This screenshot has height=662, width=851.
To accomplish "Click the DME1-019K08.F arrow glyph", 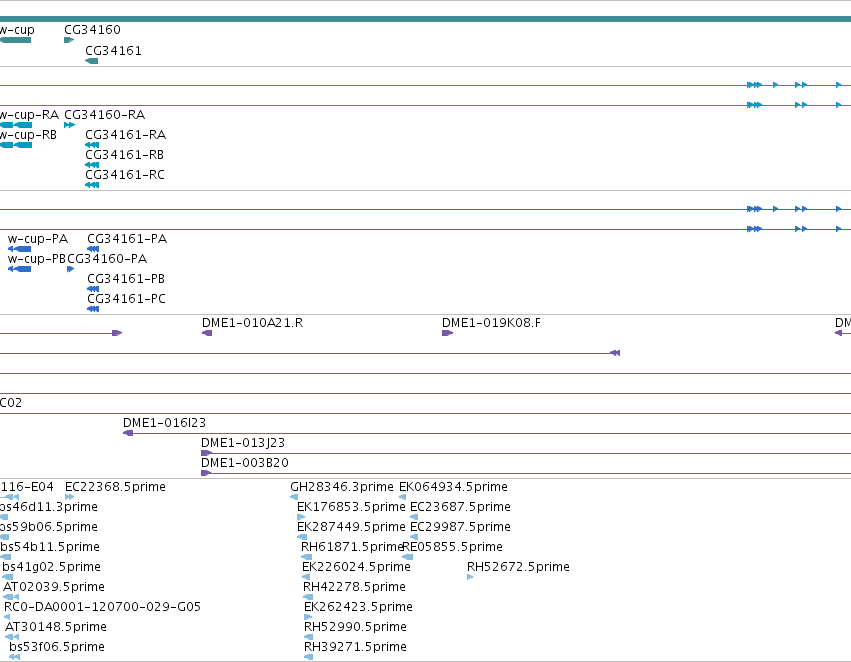I will pos(447,333).
